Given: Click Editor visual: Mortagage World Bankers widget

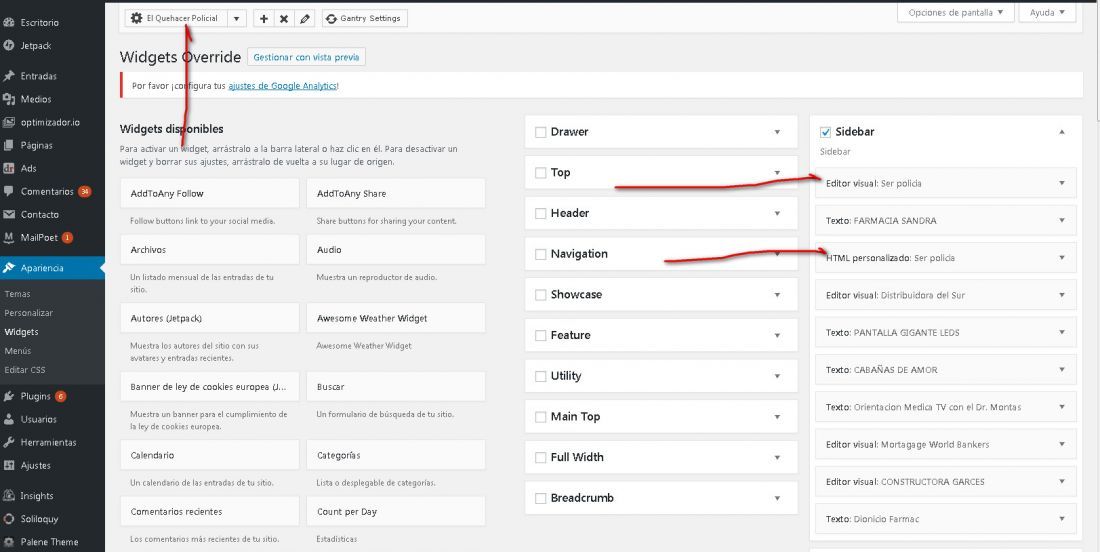Looking at the screenshot, I should [x=946, y=445].
